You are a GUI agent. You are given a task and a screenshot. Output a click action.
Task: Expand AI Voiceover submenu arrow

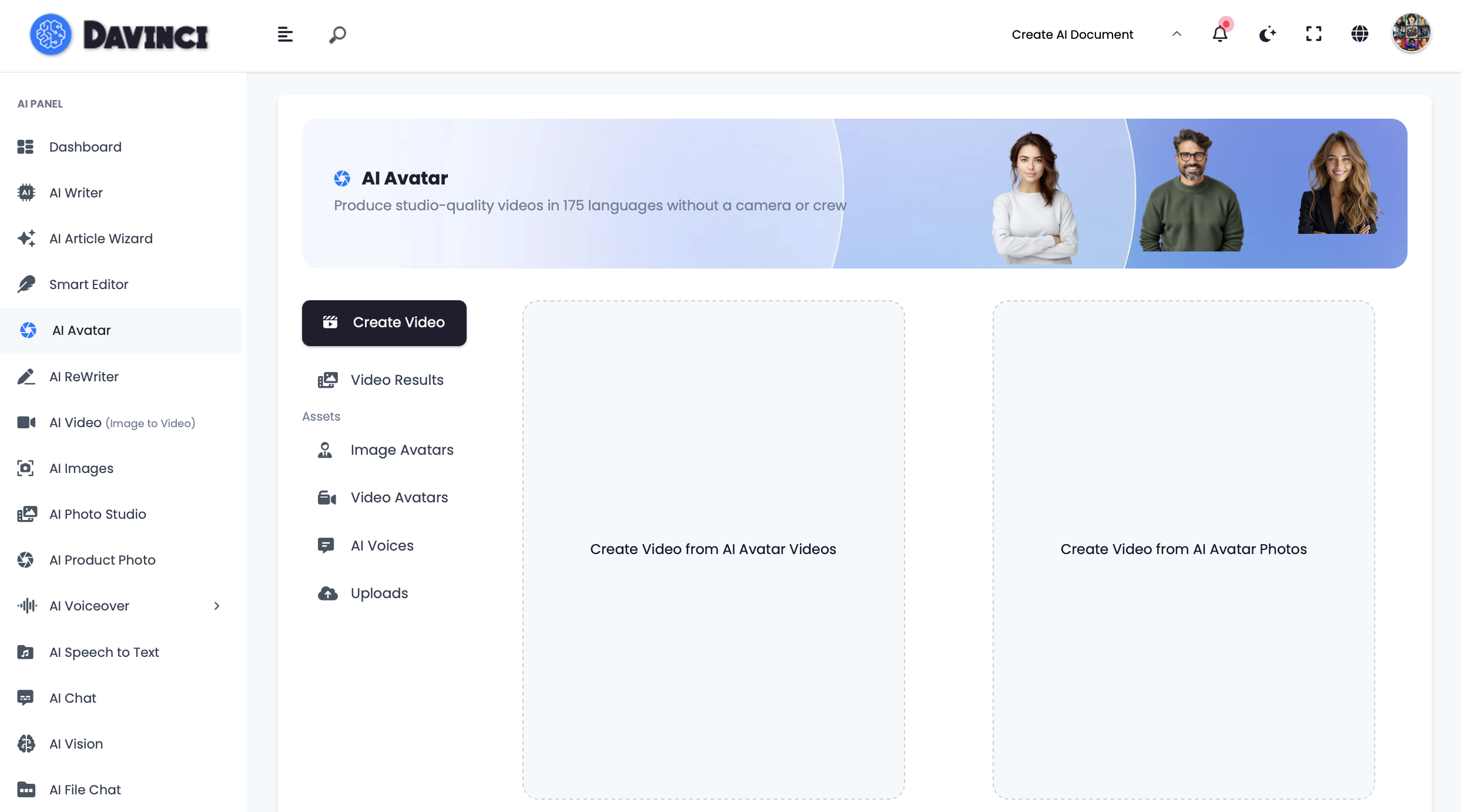click(217, 606)
